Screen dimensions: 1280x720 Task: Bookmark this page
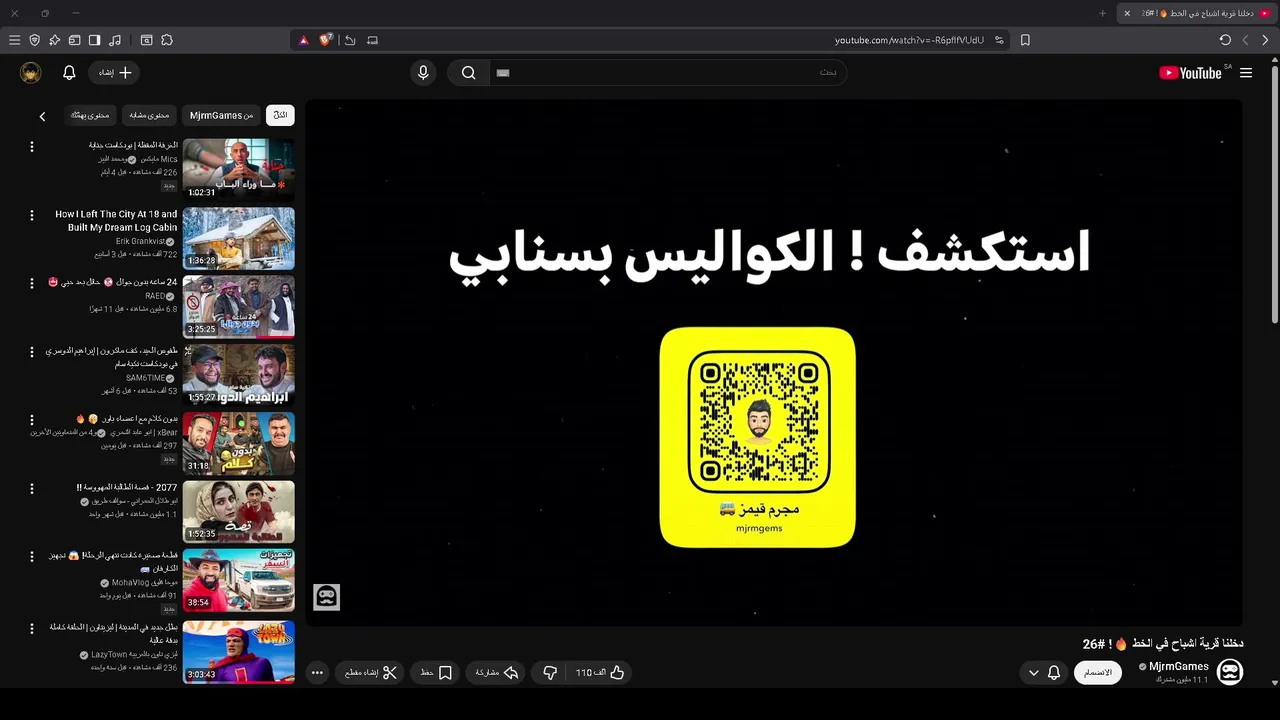pos(1025,40)
